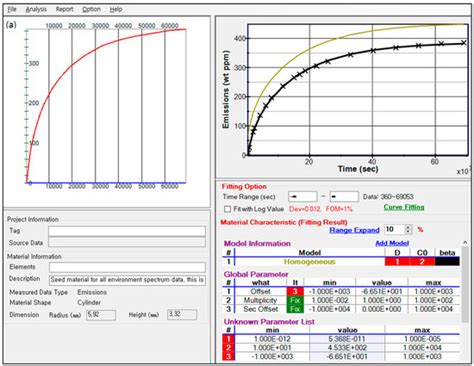This screenshot has width=474, height=366.
Task: Click the Offset min cell -1.000E+003
Action: tap(329, 291)
